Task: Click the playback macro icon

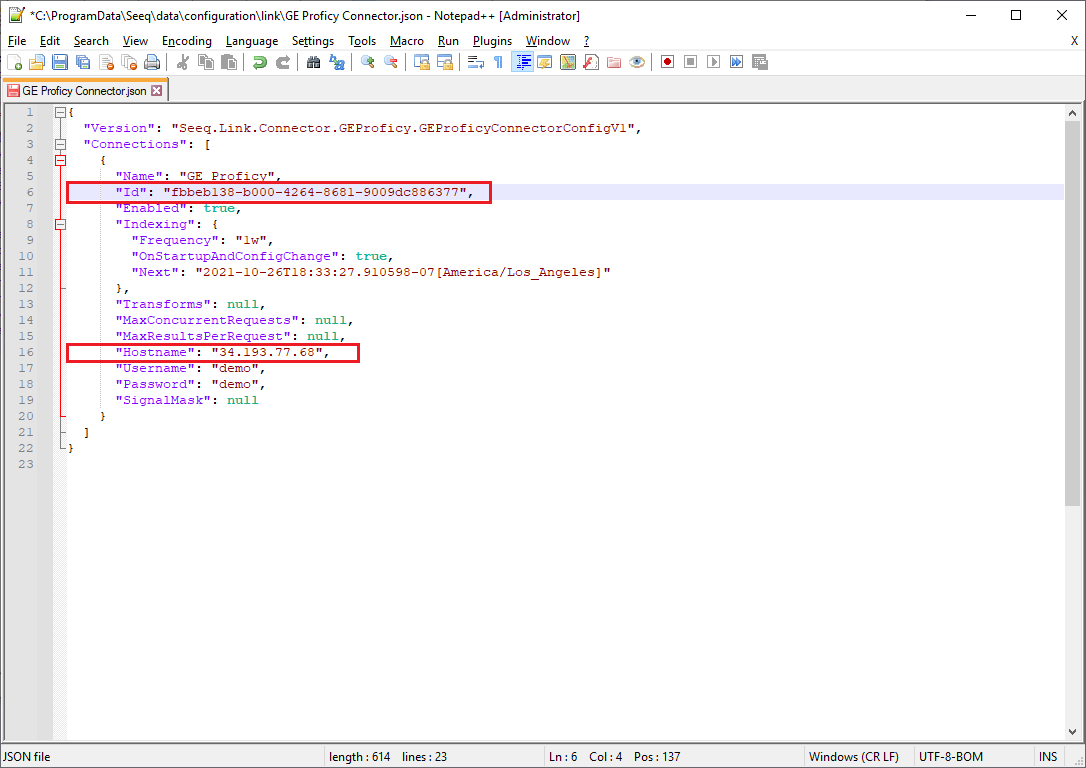Action: coord(713,62)
